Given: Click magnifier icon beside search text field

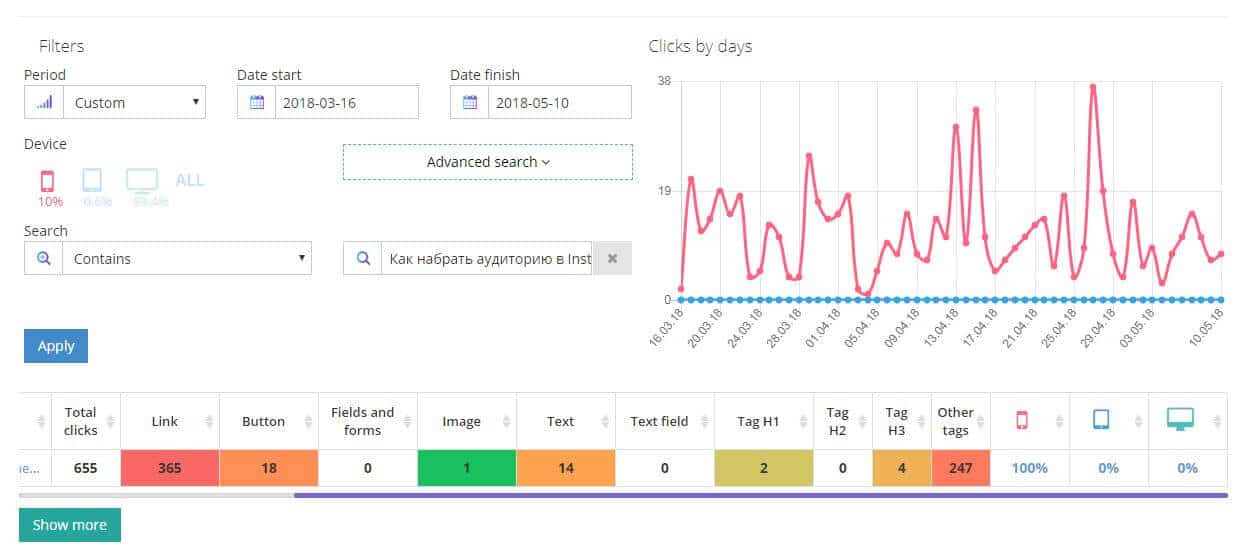Looking at the screenshot, I should (362, 258).
